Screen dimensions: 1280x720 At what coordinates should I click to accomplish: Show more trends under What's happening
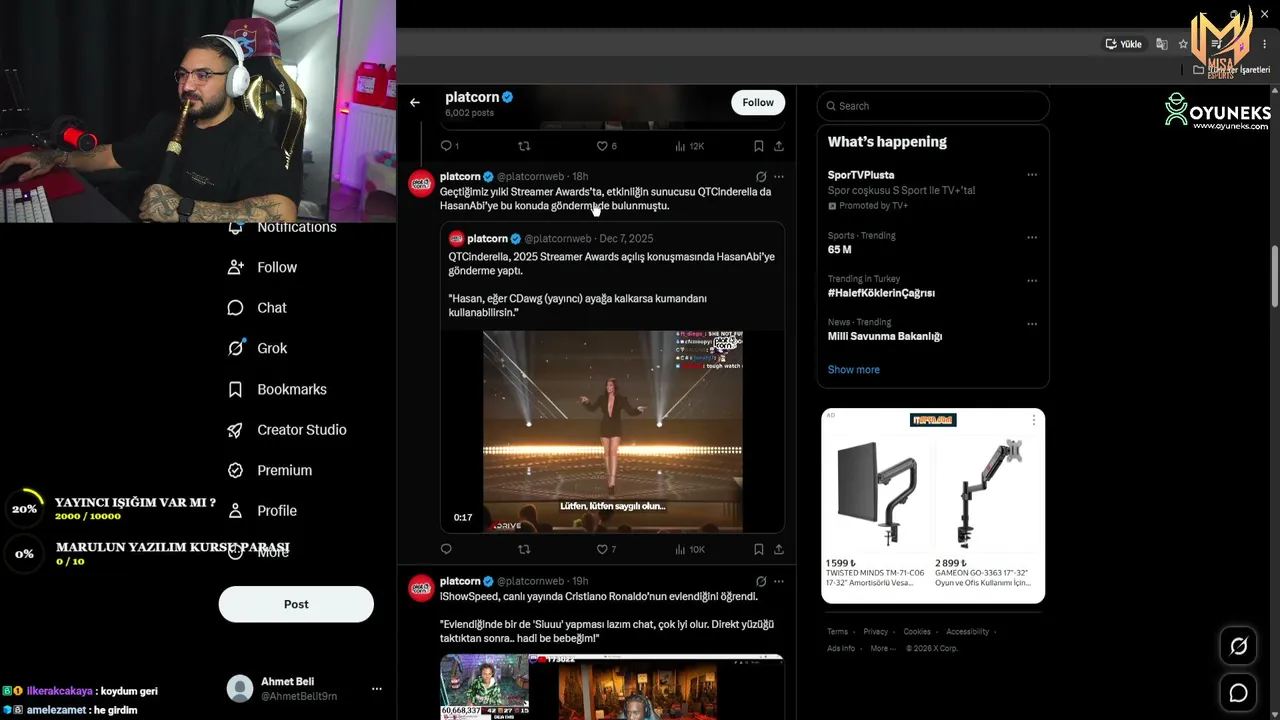pos(853,370)
